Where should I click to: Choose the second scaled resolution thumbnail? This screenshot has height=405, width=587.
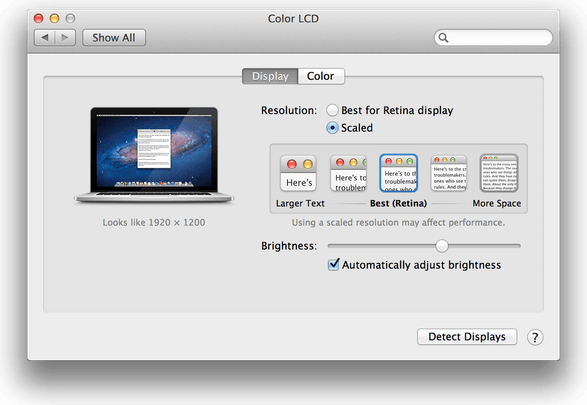tap(349, 173)
